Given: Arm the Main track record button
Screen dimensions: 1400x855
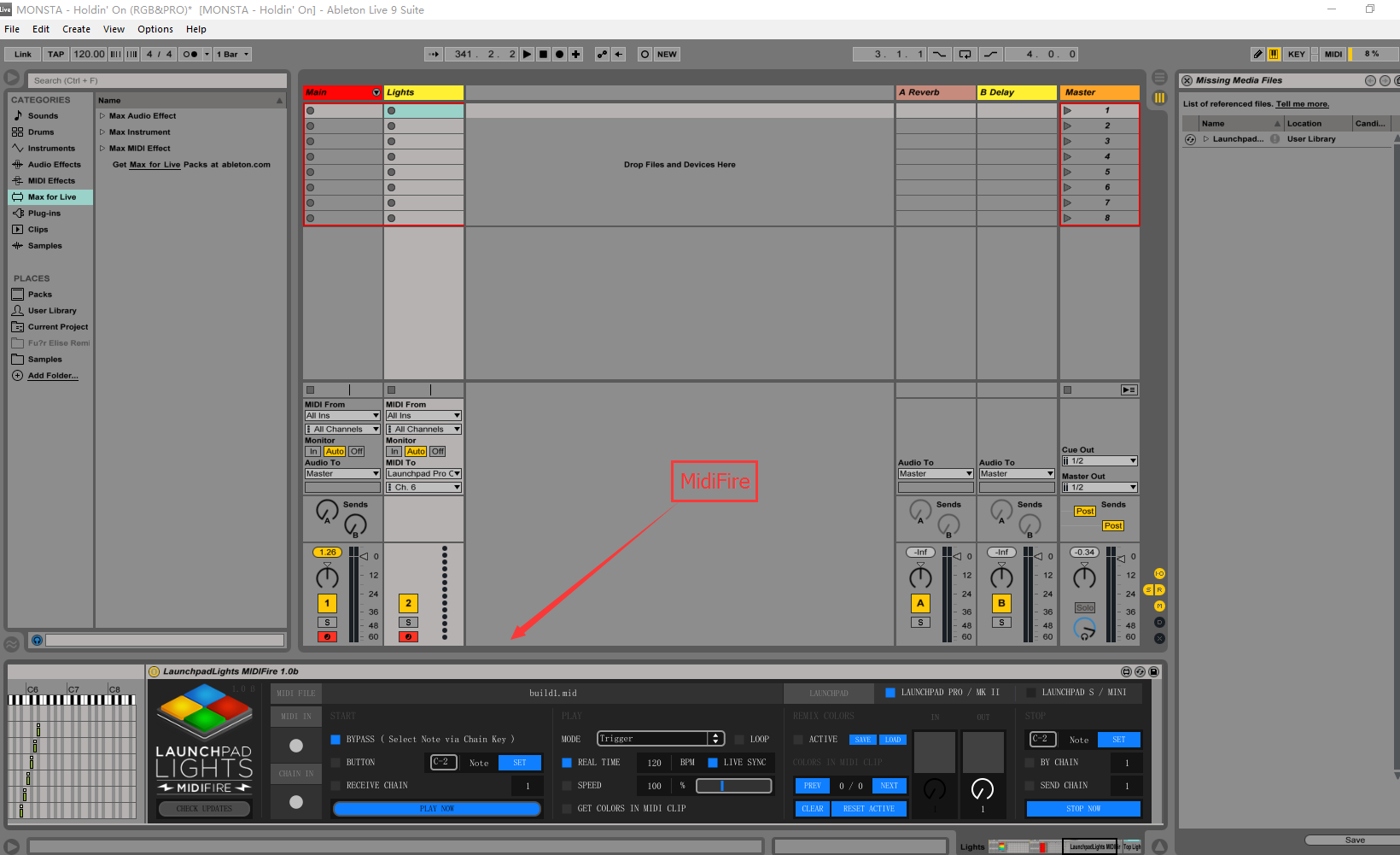Looking at the screenshot, I should [327, 636].
